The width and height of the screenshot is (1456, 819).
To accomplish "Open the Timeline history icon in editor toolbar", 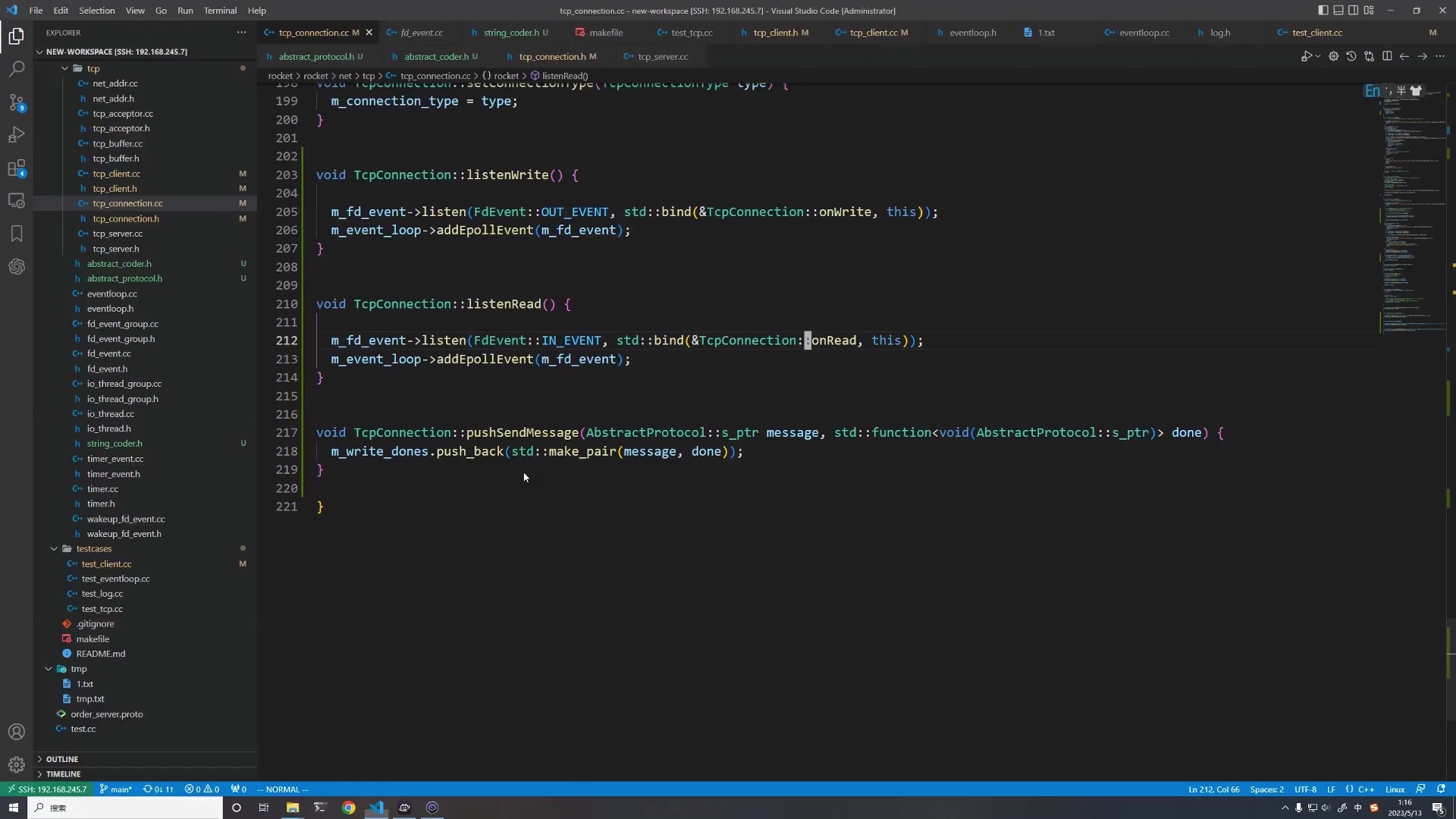I will click(x=1352, y=56).
